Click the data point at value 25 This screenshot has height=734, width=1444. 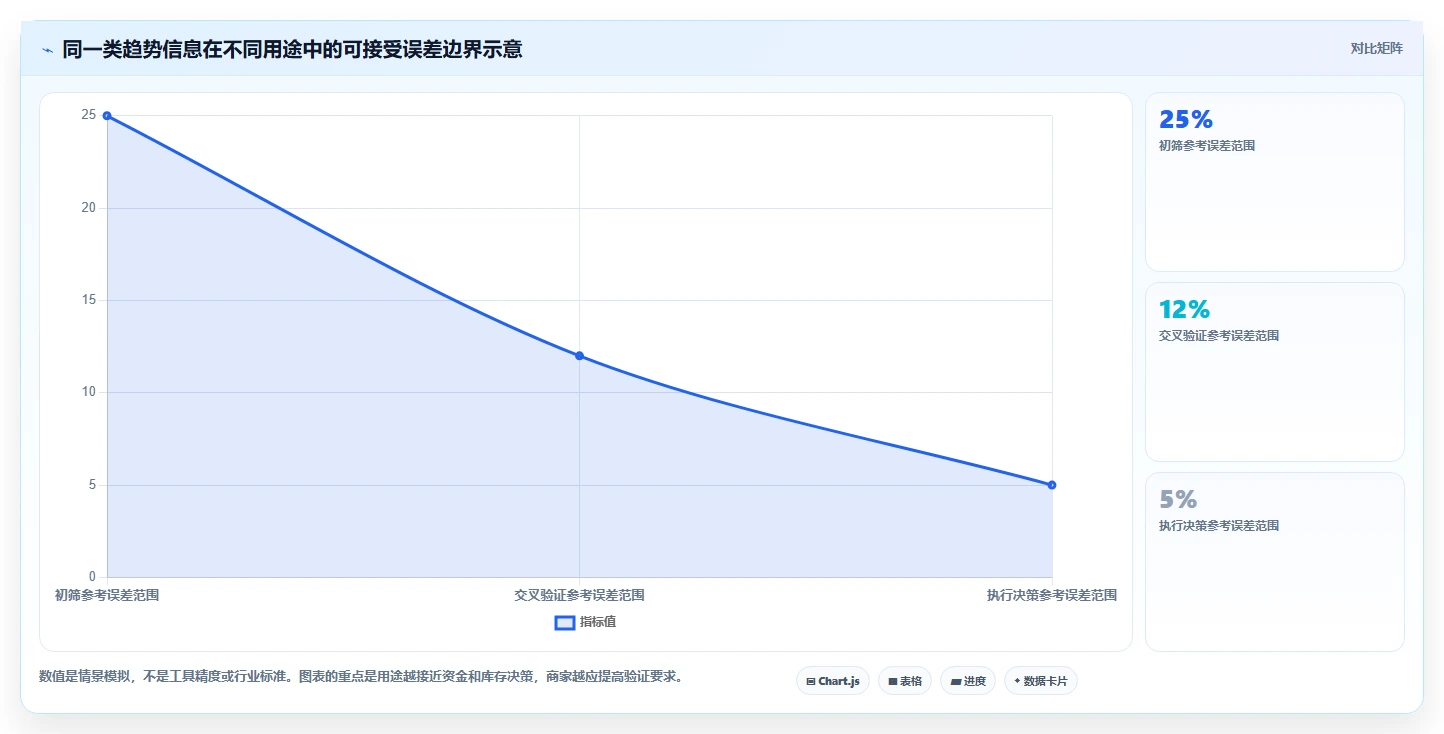coord(107,116)
